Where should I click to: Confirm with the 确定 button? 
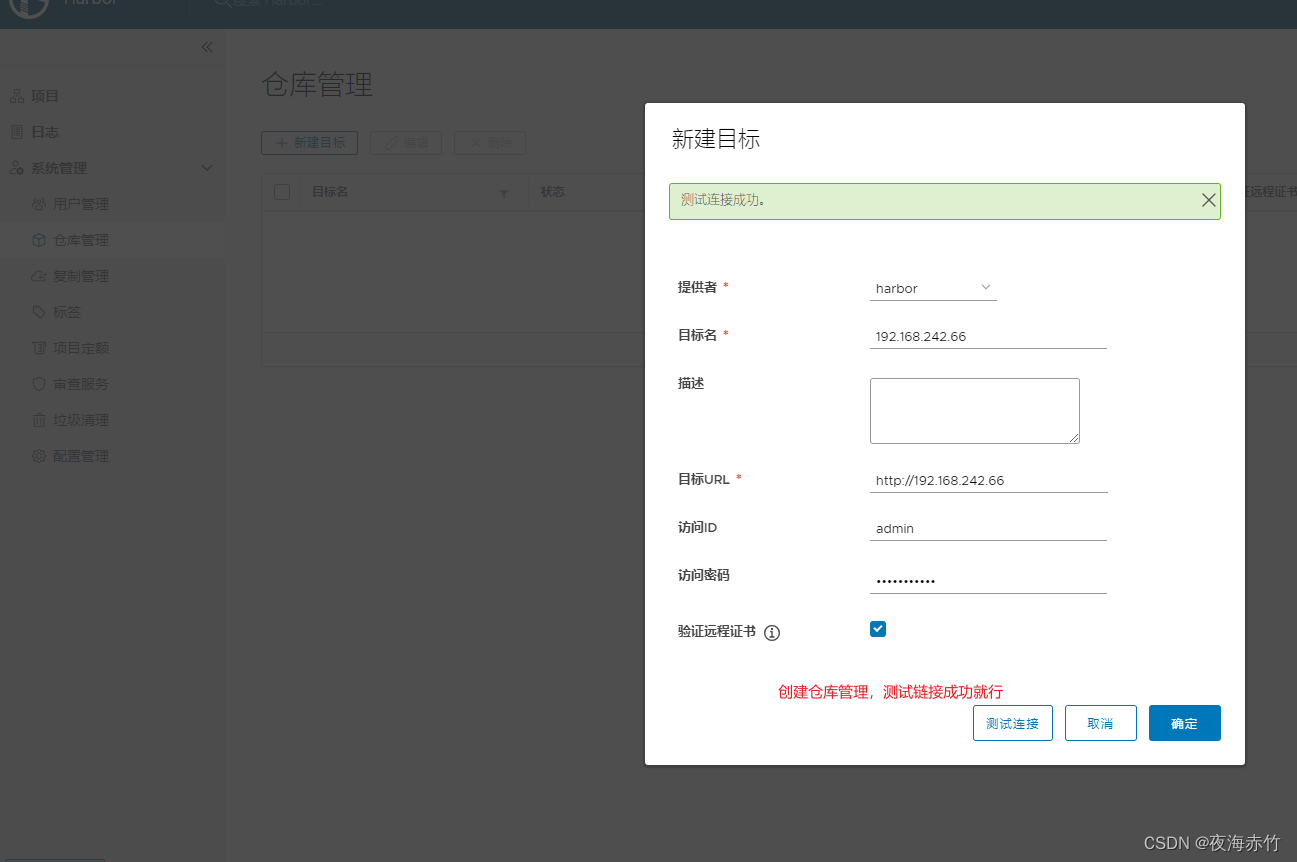point(1185,723)
